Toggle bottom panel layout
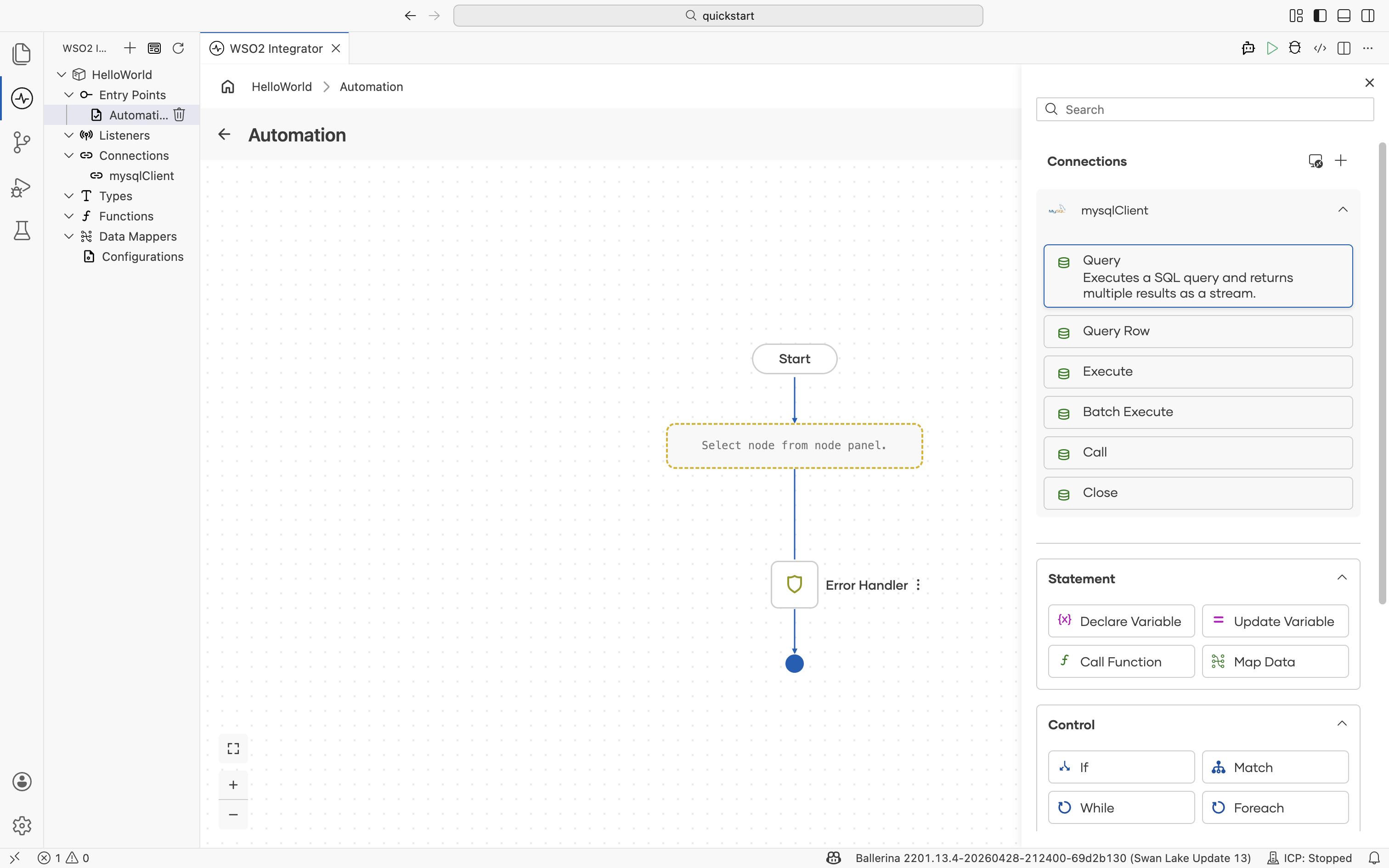 (x=1344, y=16)
